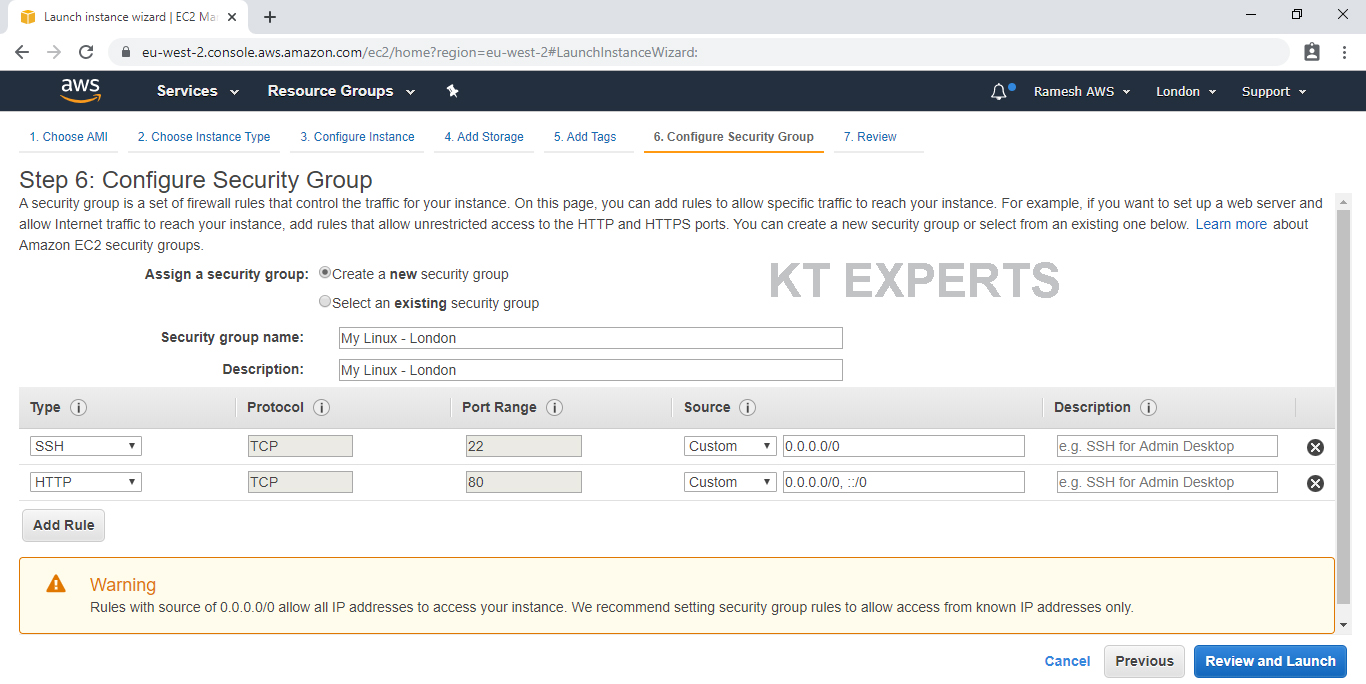This screenshot has height=684, width=1366.
Task: Click info icon next to Type header
Action: point(79,408)
